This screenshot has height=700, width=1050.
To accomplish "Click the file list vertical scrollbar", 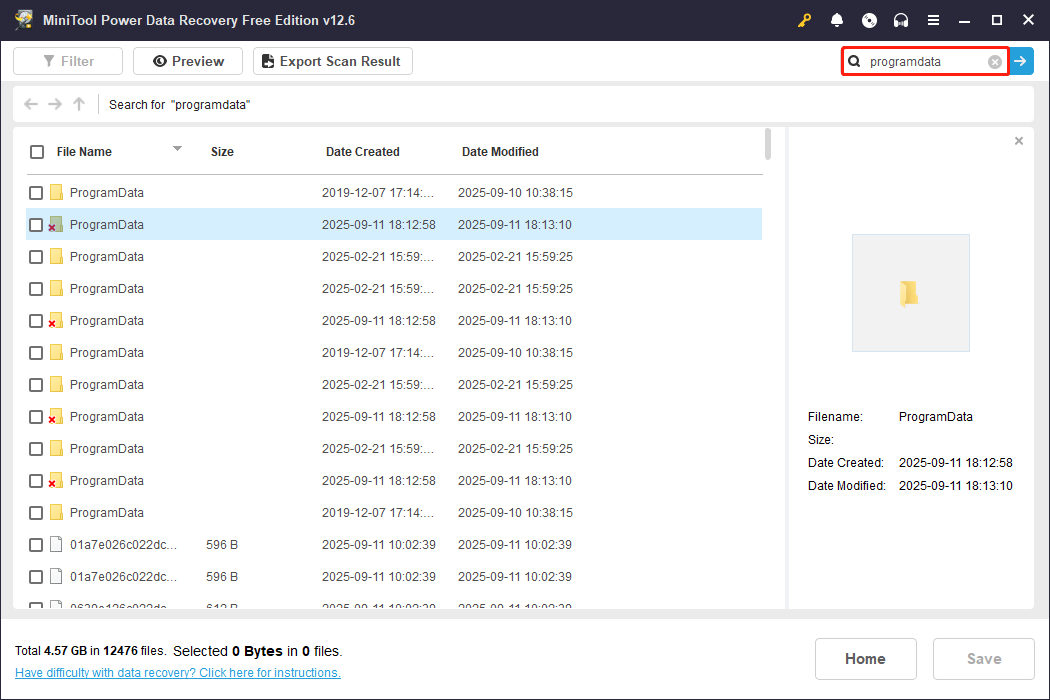I will pos(768,144).
